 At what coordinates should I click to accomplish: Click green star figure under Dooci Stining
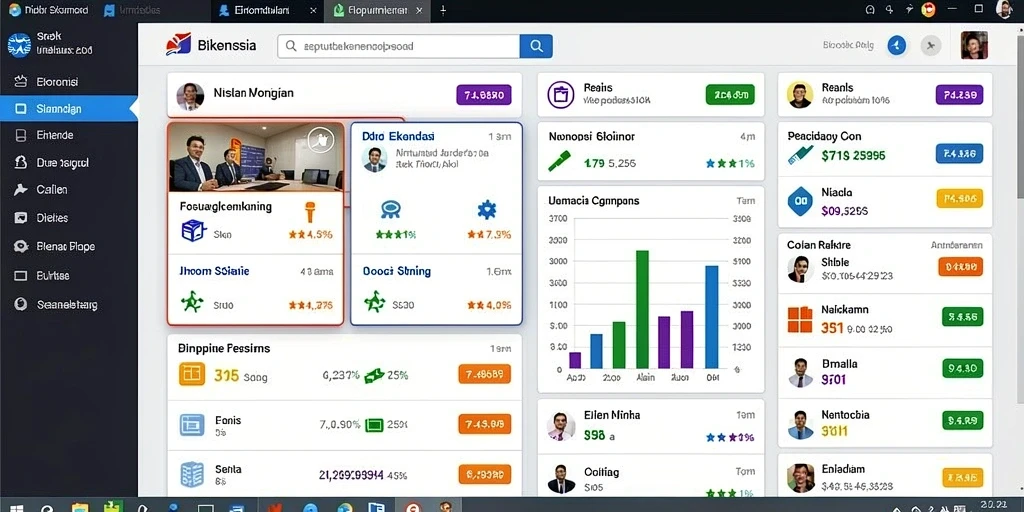(375, 302)
